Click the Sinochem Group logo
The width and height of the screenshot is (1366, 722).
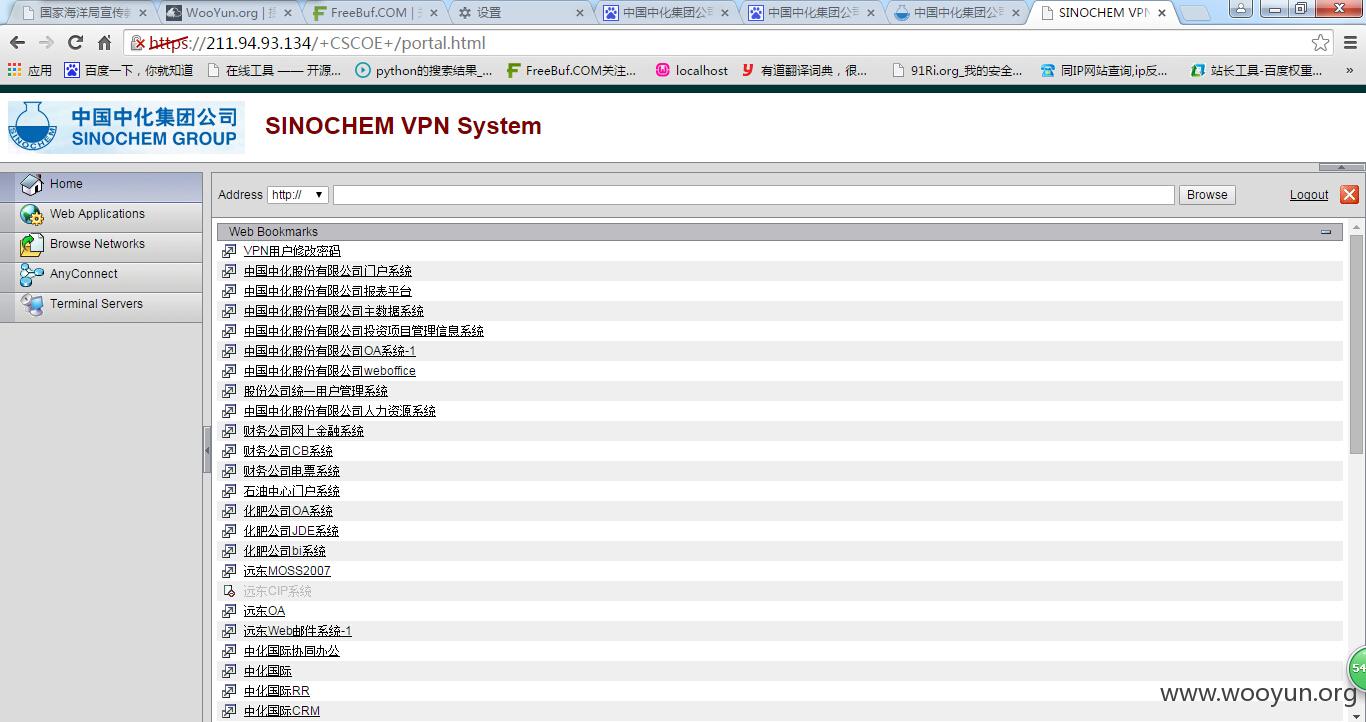point(125,127)
